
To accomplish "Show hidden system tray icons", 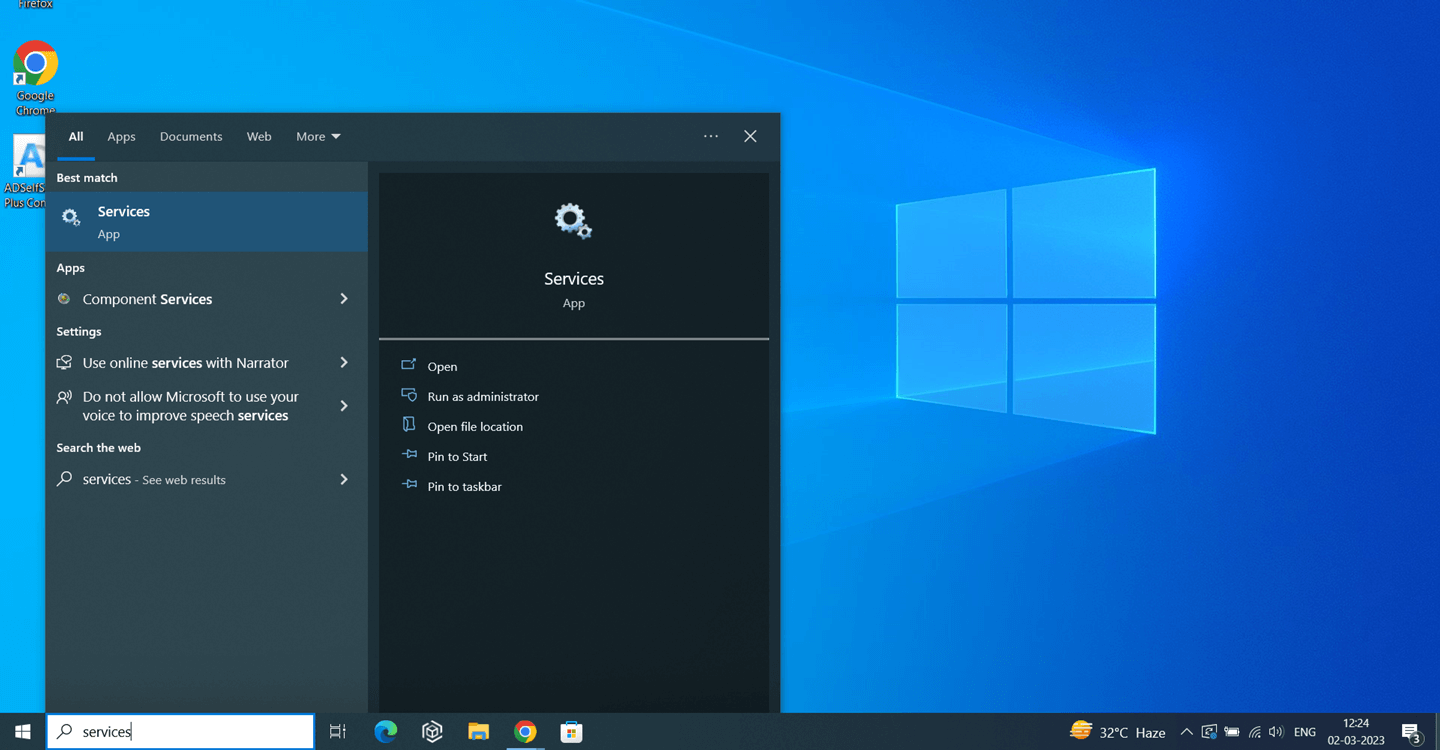I will coord(1186,732).
